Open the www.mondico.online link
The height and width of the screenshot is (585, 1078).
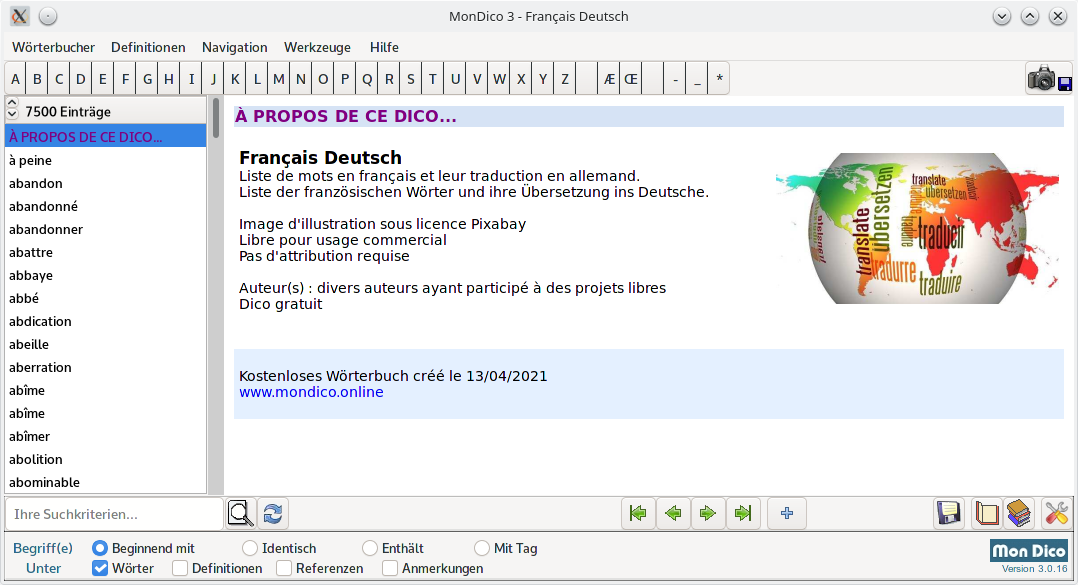pos(311,392)
